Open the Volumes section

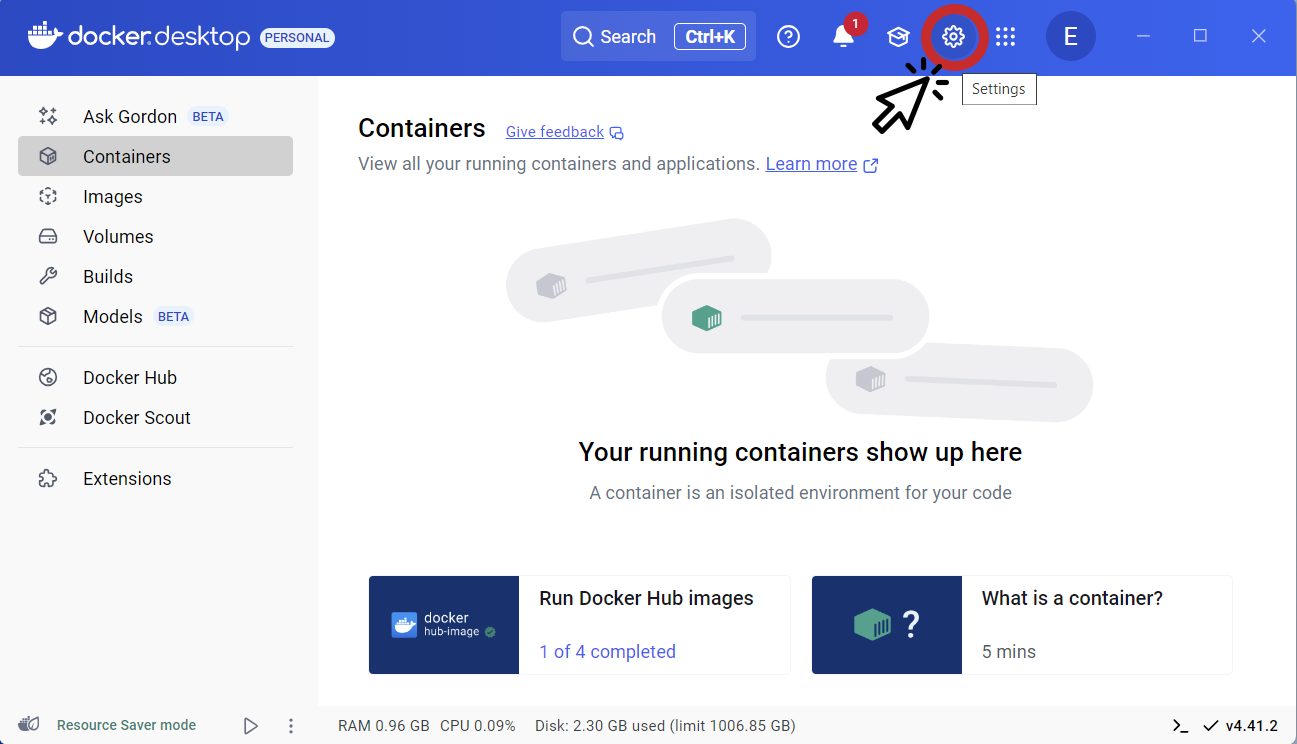click(47, 236)
